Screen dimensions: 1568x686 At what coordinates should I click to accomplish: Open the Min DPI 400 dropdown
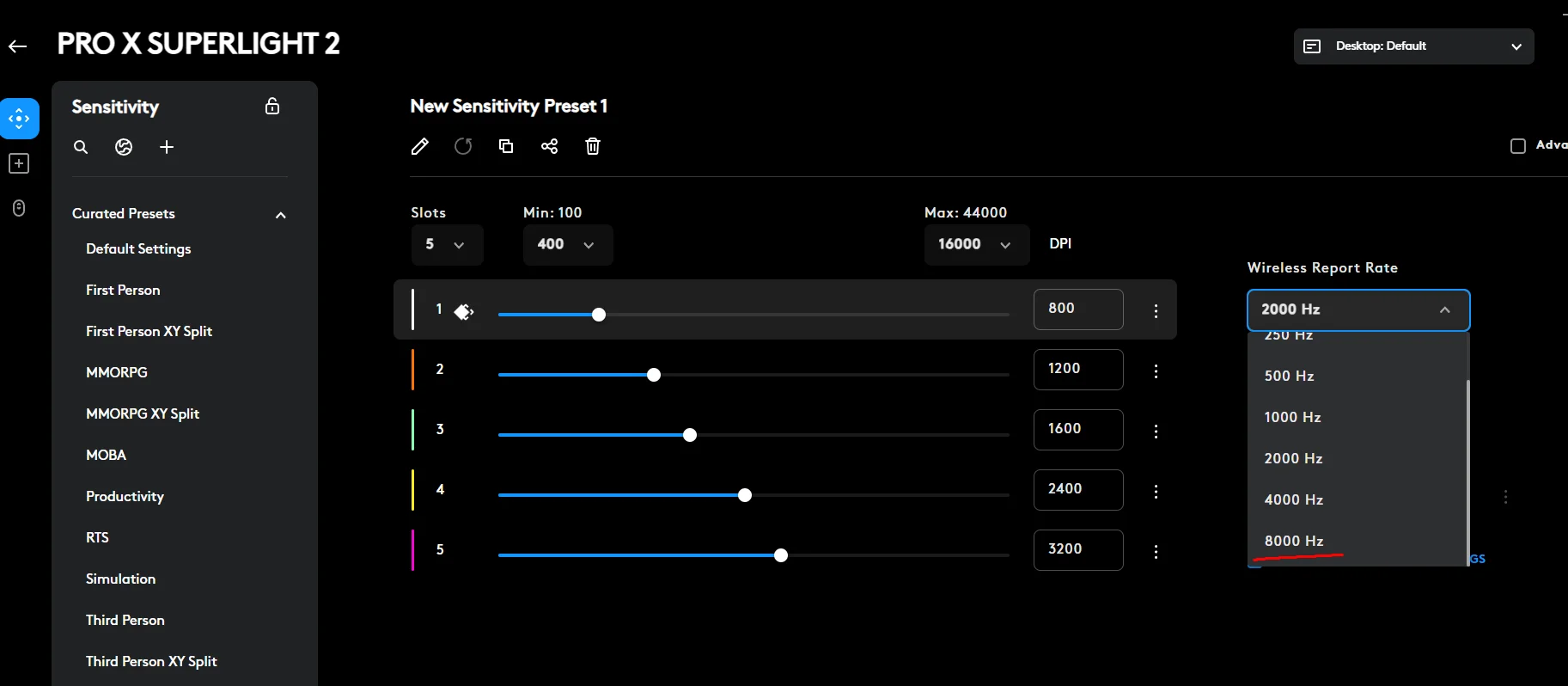pyautogui.click(x=568, y=245)
